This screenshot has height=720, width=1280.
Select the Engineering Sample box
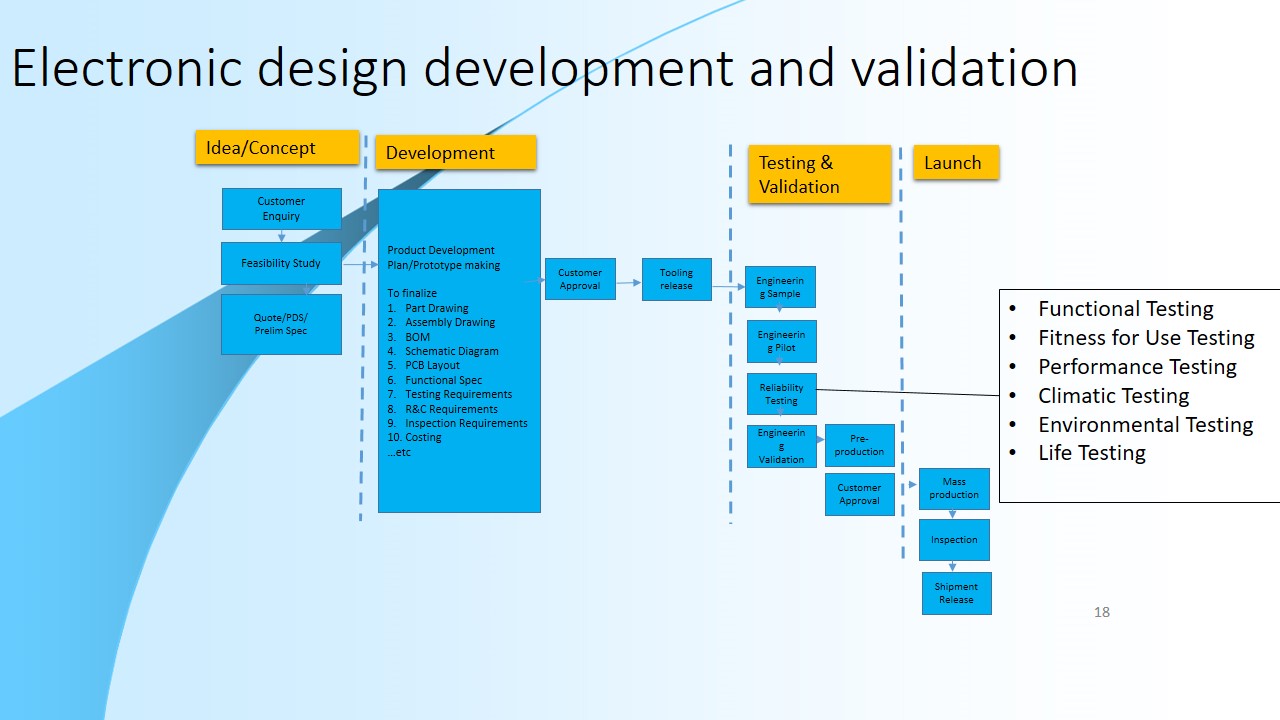point(781,287)
